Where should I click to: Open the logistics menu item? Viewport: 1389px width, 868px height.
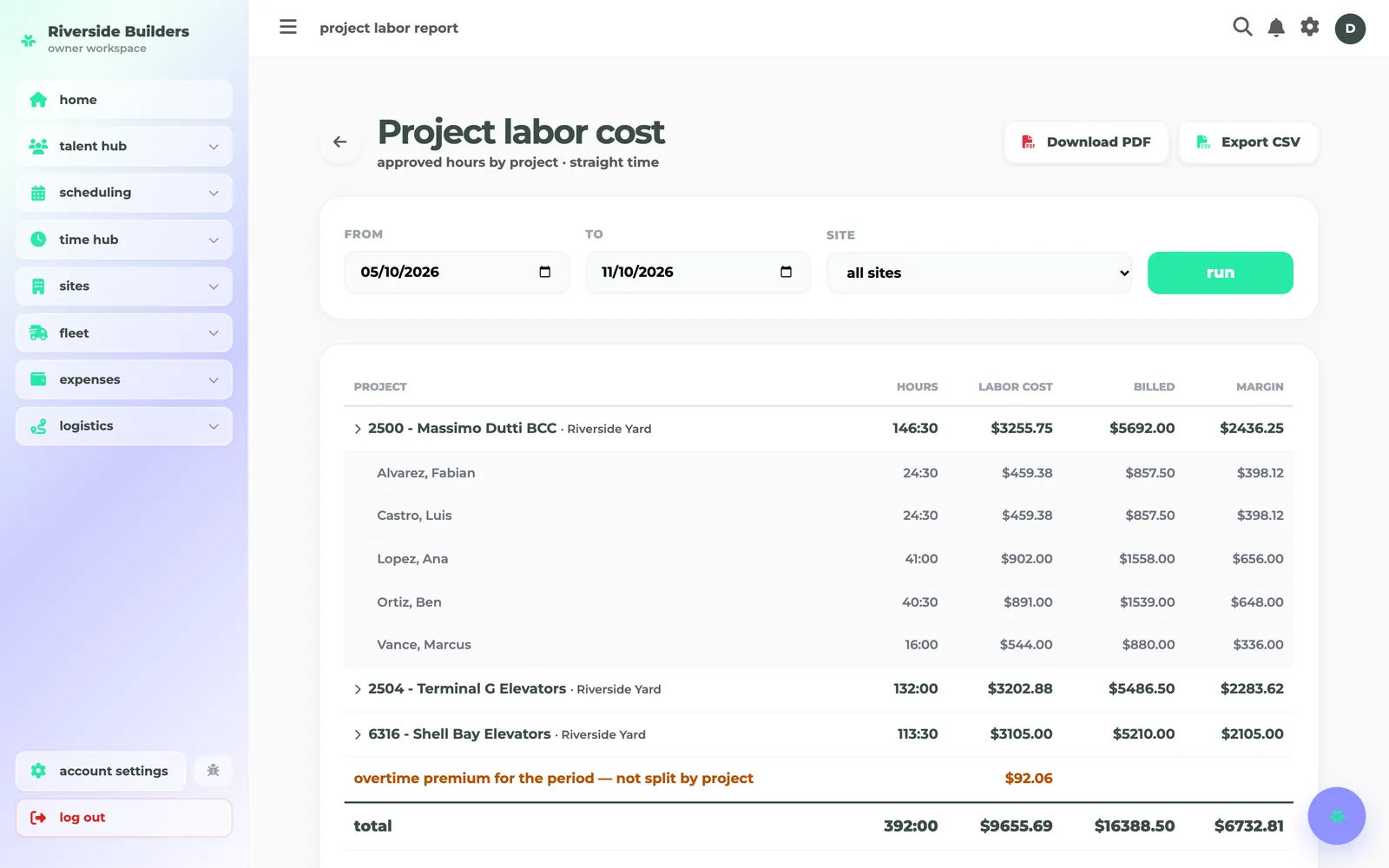124,426
